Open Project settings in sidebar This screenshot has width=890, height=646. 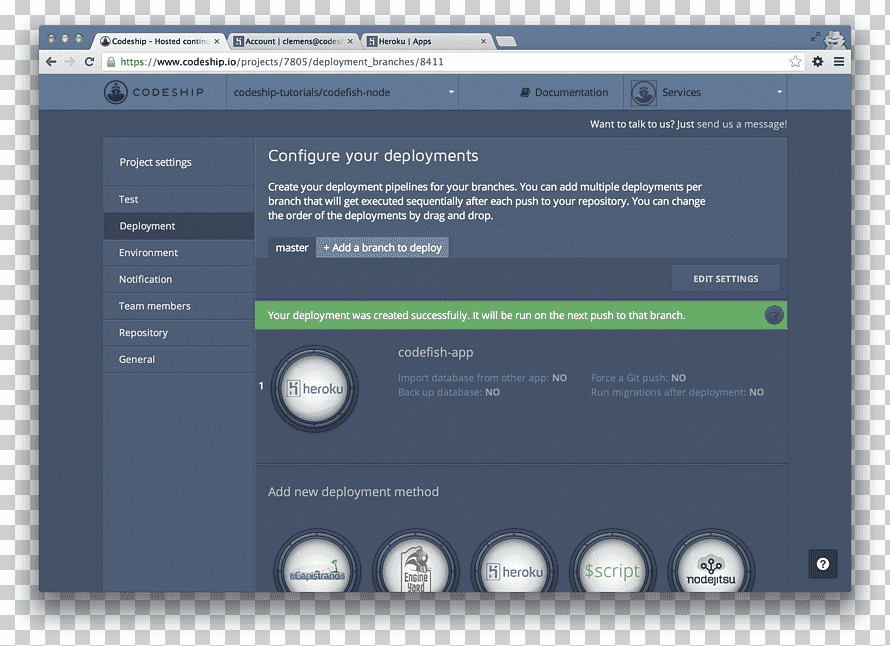[155, 162]
